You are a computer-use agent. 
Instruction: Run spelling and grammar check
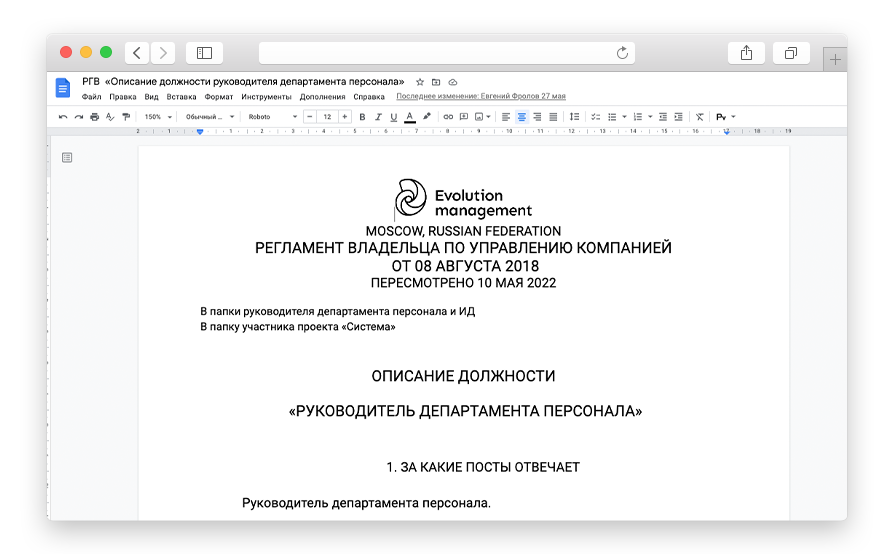111,117
